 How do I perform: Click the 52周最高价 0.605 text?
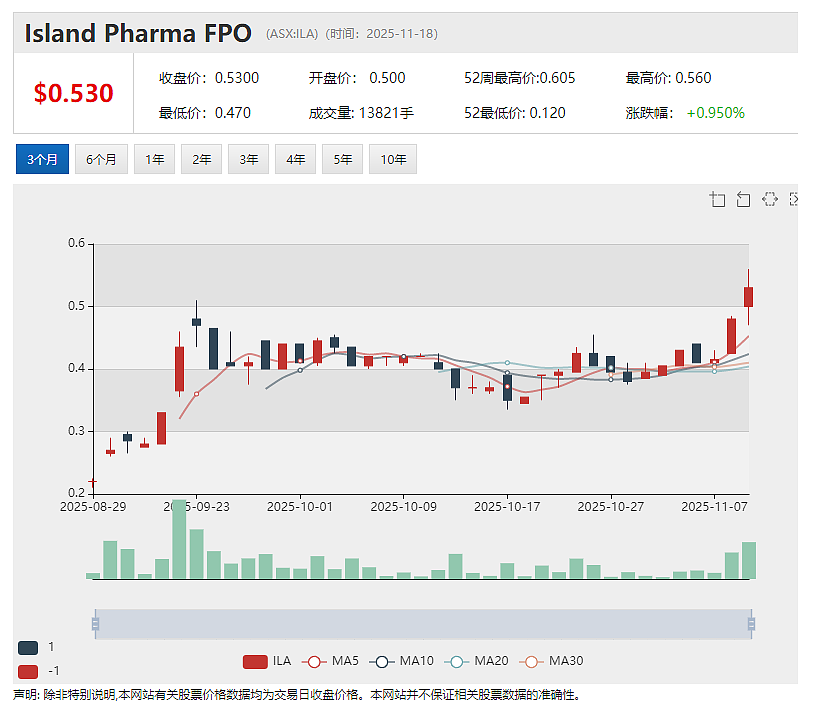pyautogui.click(x=520, y=78)
